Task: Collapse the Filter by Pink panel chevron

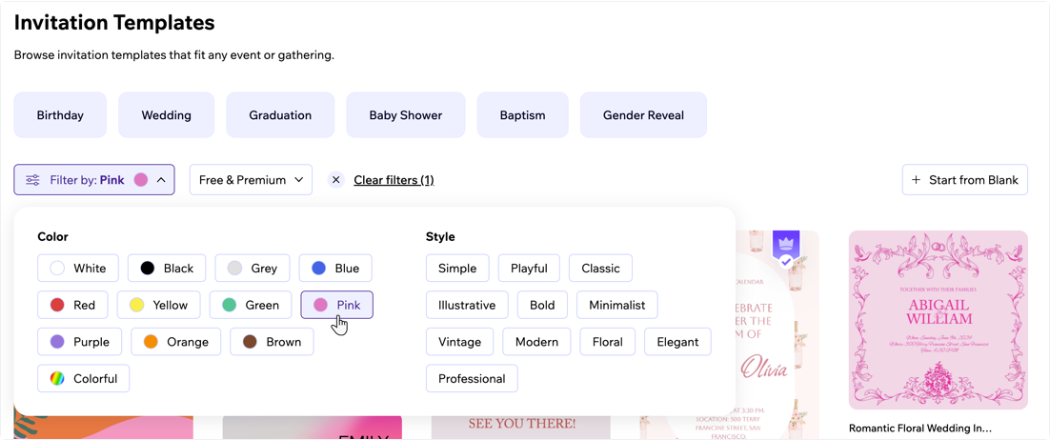Action: [161, 180]
